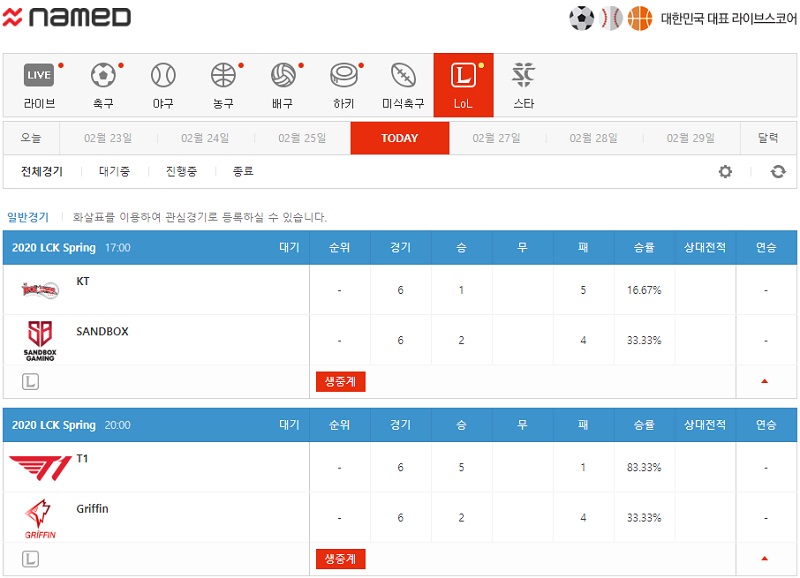Screen dimensions: 800x578
Task: Select the TODAY date tab
Action: click(399, 138)
